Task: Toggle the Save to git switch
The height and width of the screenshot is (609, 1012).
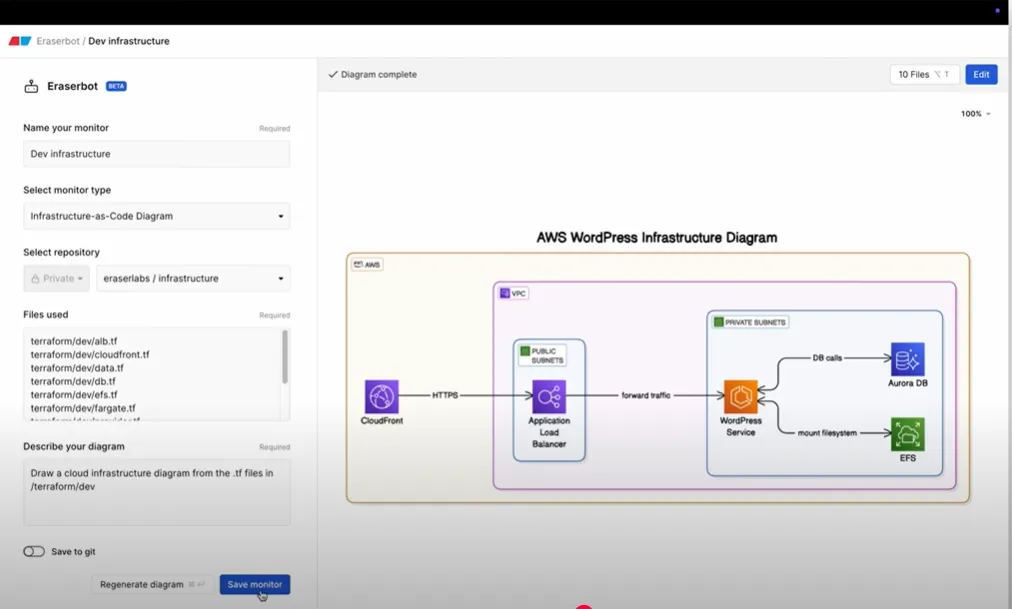Action: coord(34,552)
